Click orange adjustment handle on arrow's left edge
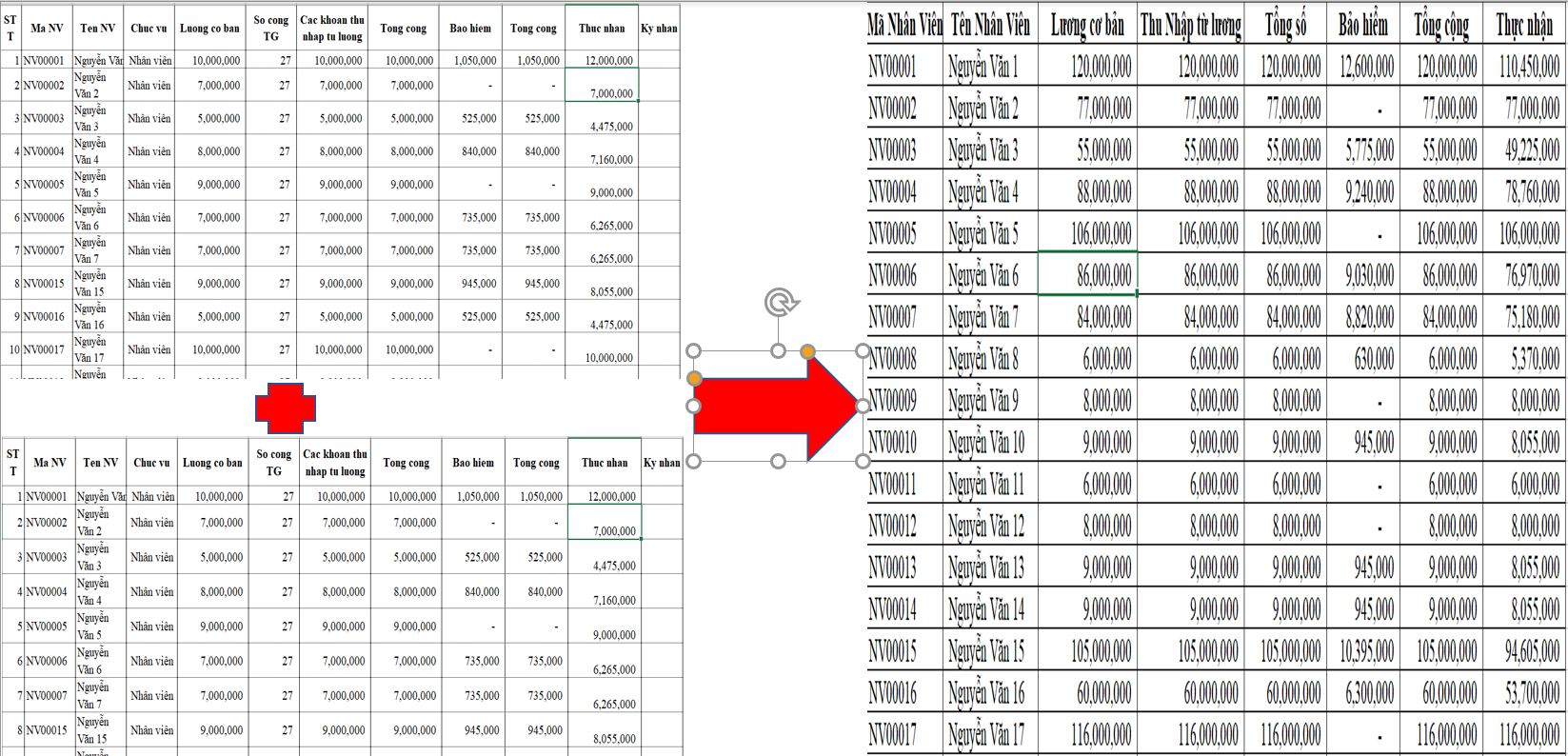1568x756 pixels. click(x=694, y=379)
